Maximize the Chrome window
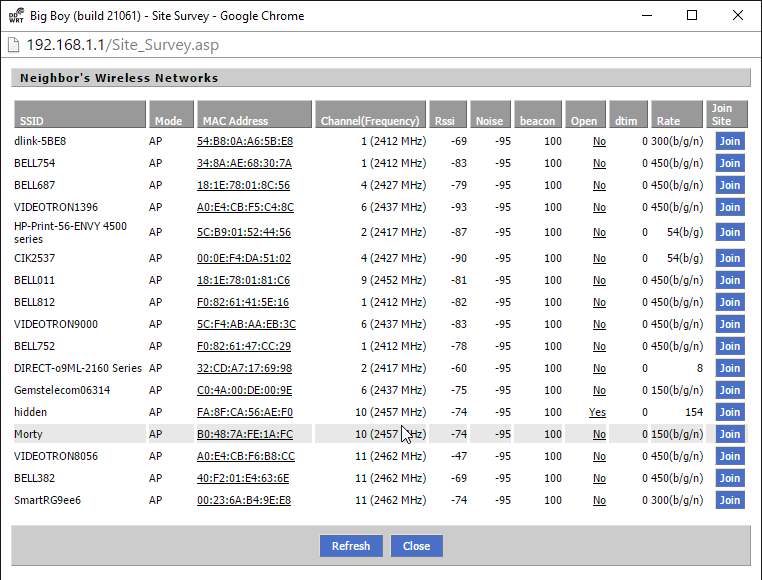This screenshot has height=580, width=762. point(692,16)
